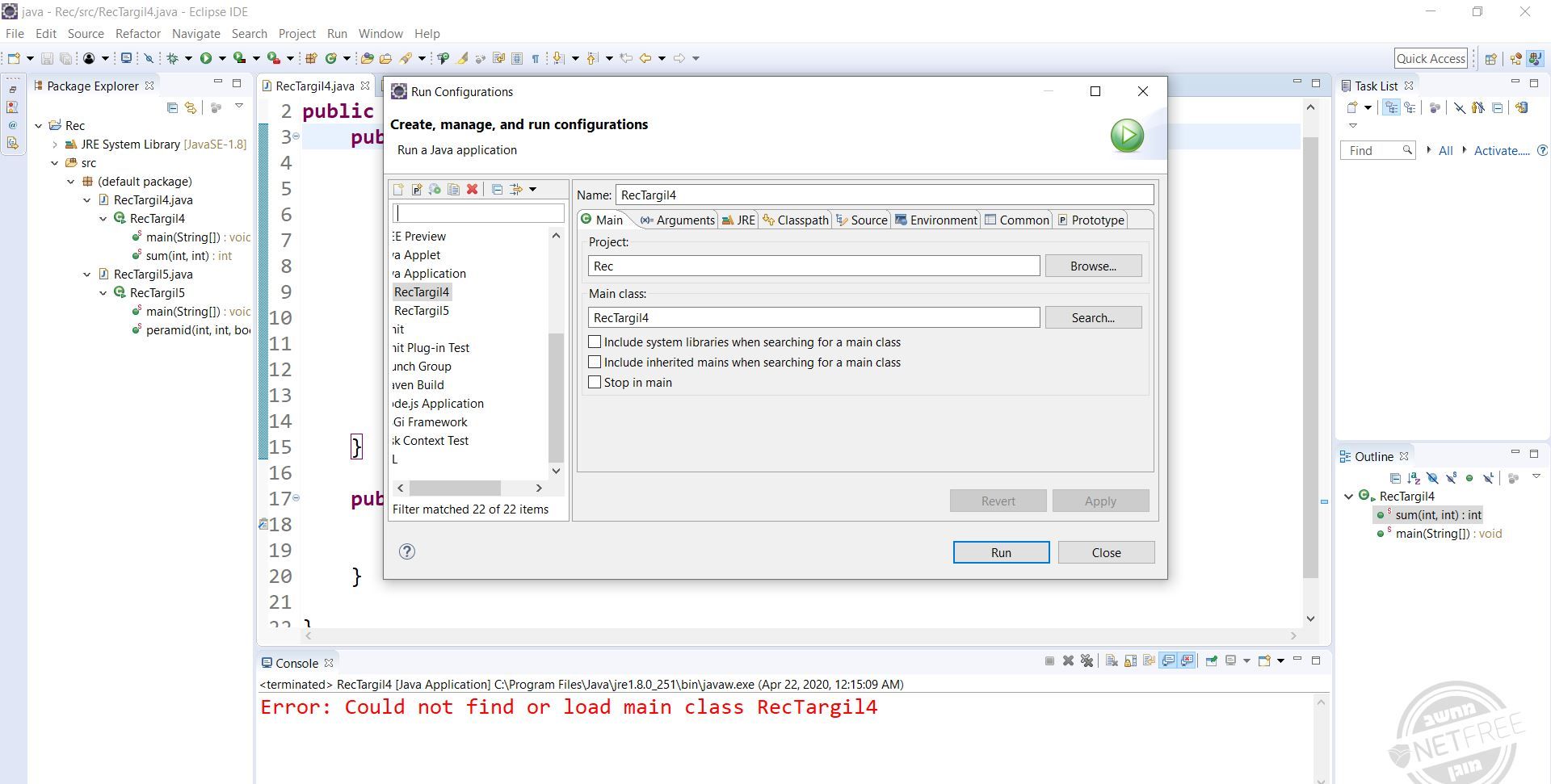Click the Save icon in the main toolbar
Screen dimensions: 1551x784
coord(47,58)
